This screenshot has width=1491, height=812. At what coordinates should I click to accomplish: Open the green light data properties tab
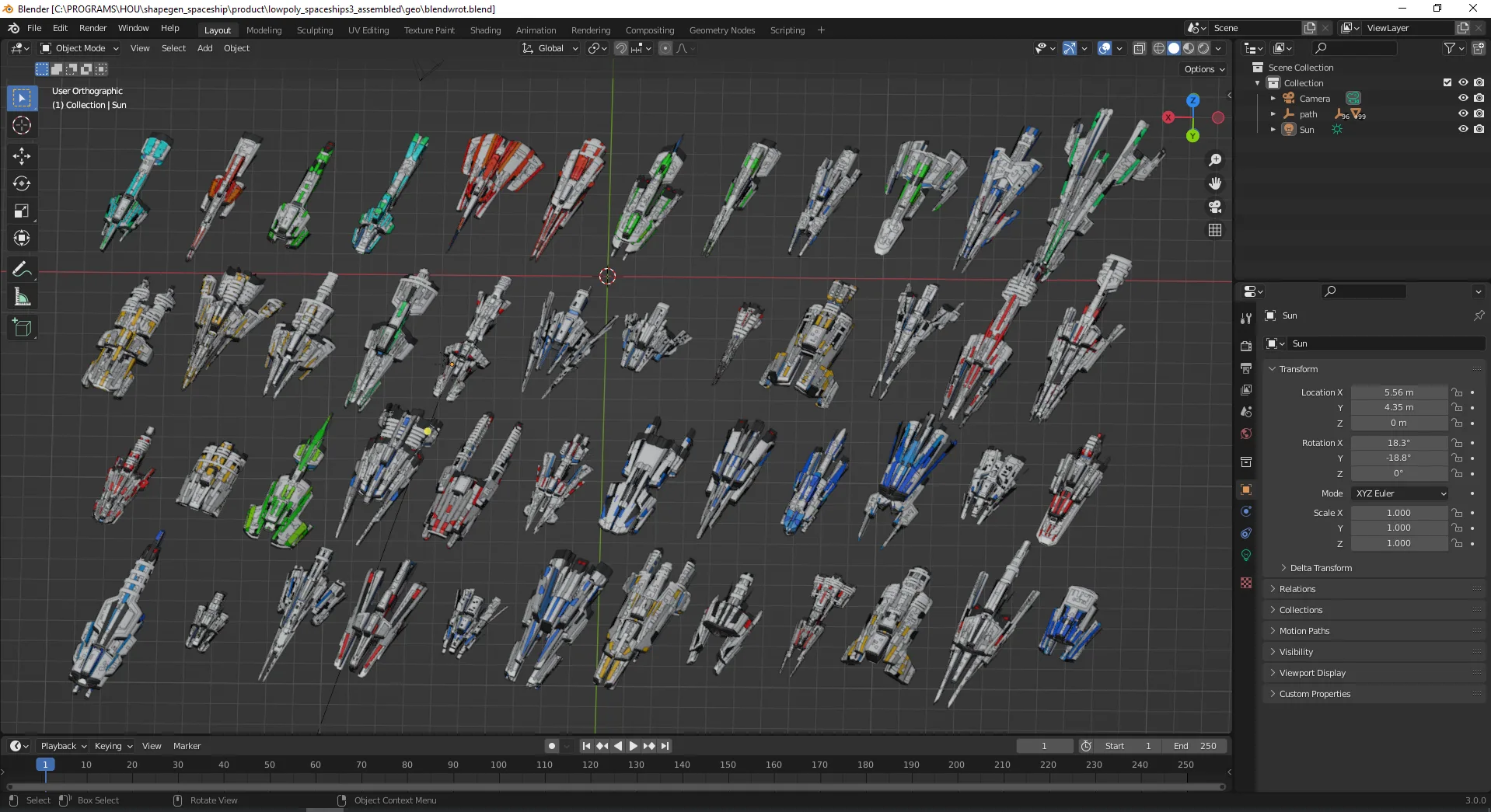(1245, 556)
